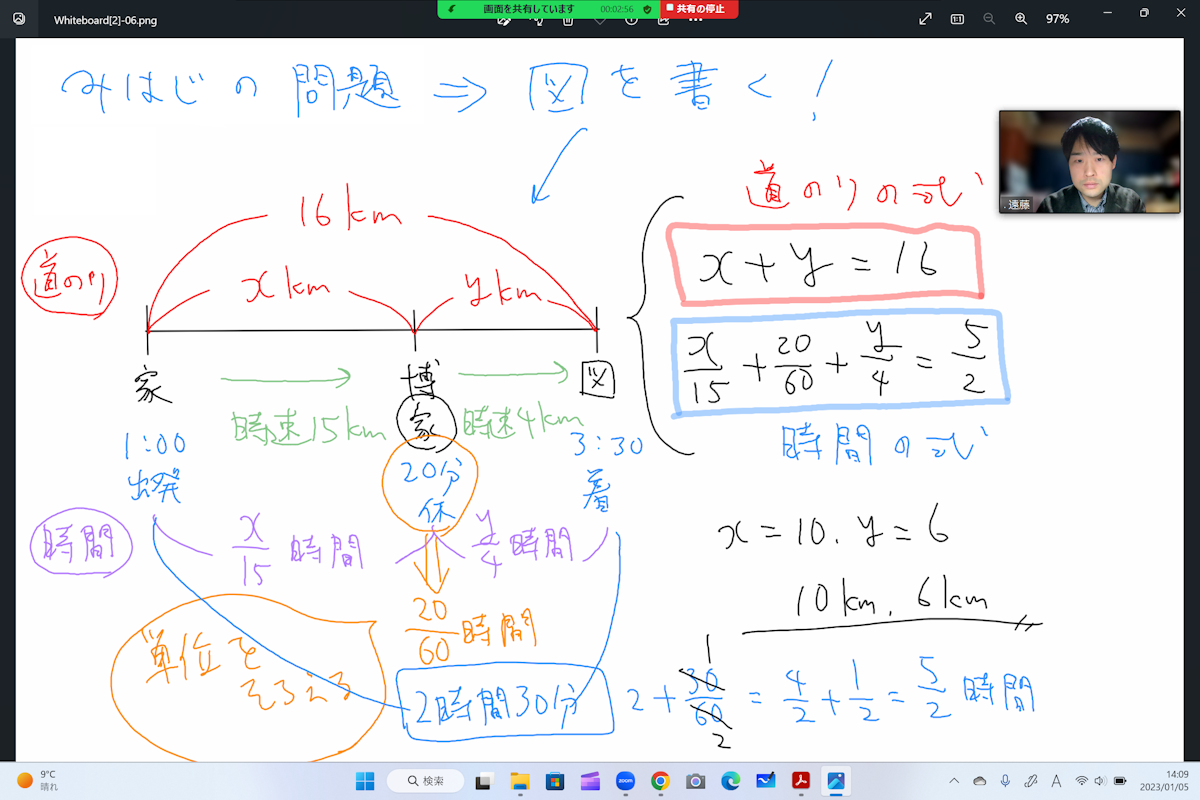Toggle the microphone icon in system tray
Viewport: 1200px width, 800px height.
[1004, 780]
